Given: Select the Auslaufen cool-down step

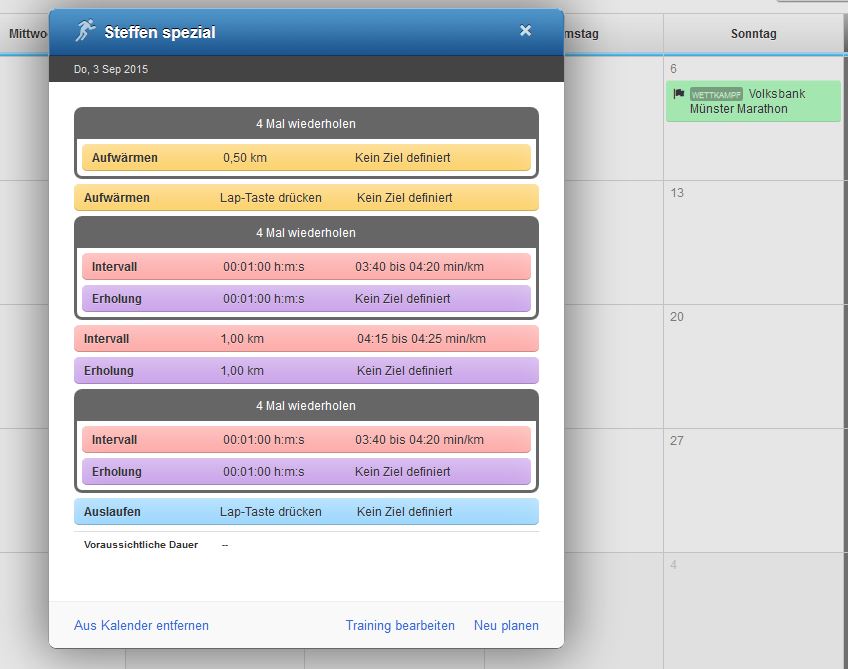Looking at the screenshot, I should click(x=306, y=512).
